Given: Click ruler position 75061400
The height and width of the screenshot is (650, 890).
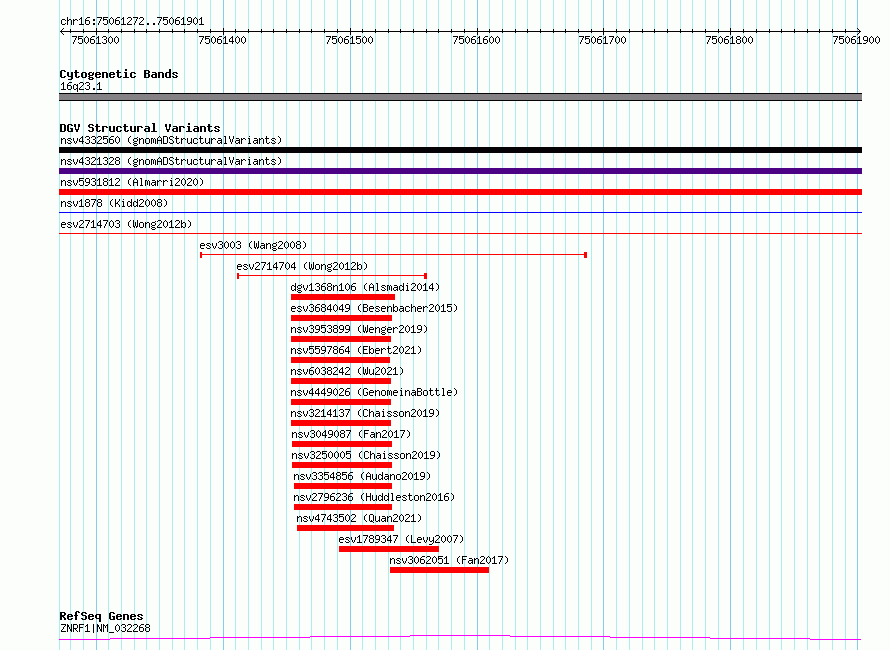Looking at the screenshot, I should (222, 40).
